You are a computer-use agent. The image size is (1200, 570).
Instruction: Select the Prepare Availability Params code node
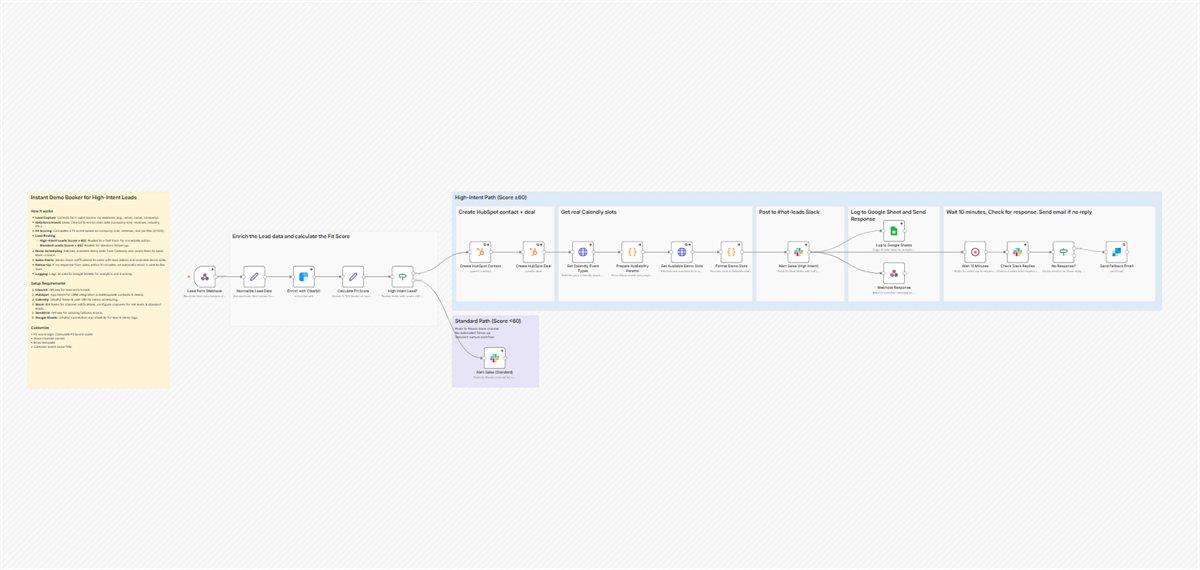[x=632, y=252]
